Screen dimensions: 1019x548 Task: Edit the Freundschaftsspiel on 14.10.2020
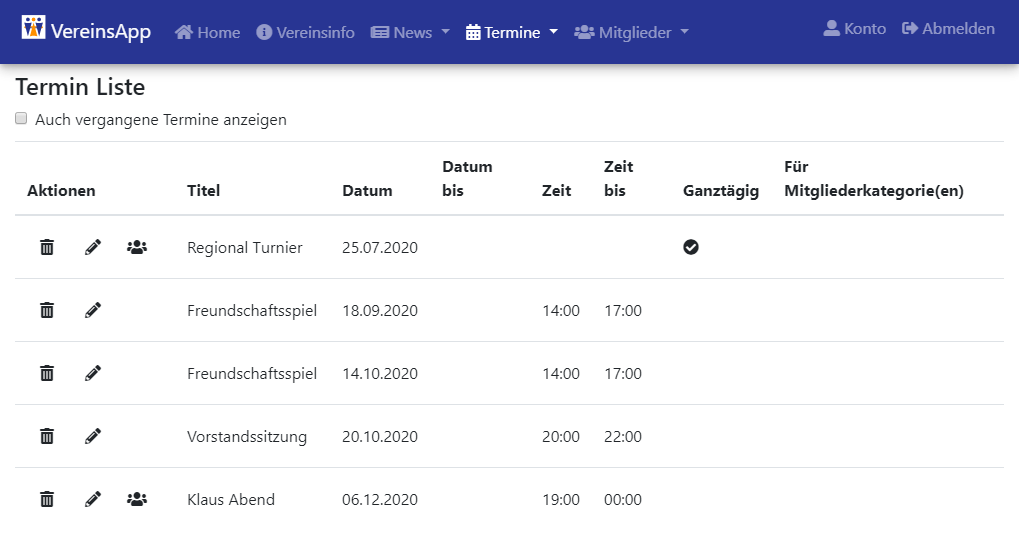point(93,373)
